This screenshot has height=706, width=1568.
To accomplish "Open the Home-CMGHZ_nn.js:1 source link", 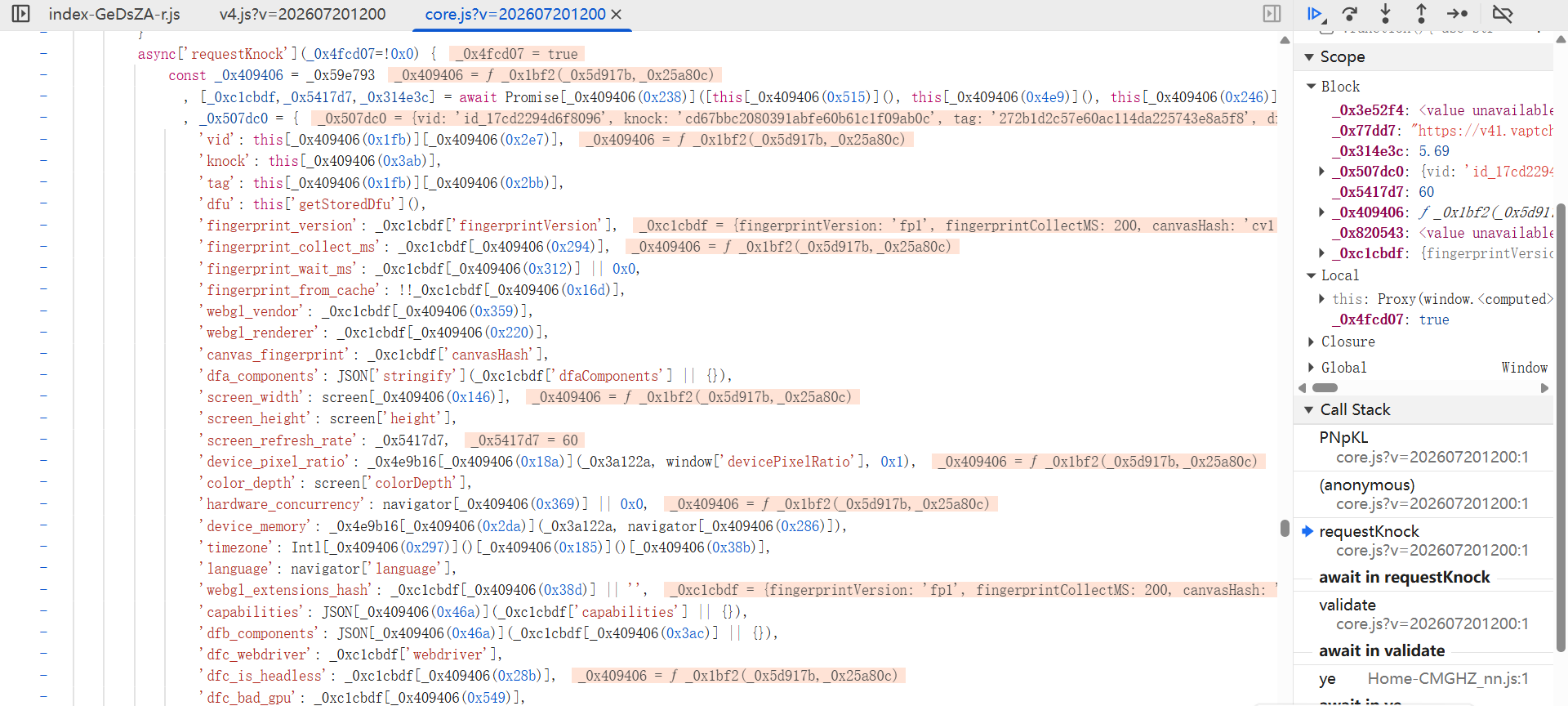I will (1448, 678).
